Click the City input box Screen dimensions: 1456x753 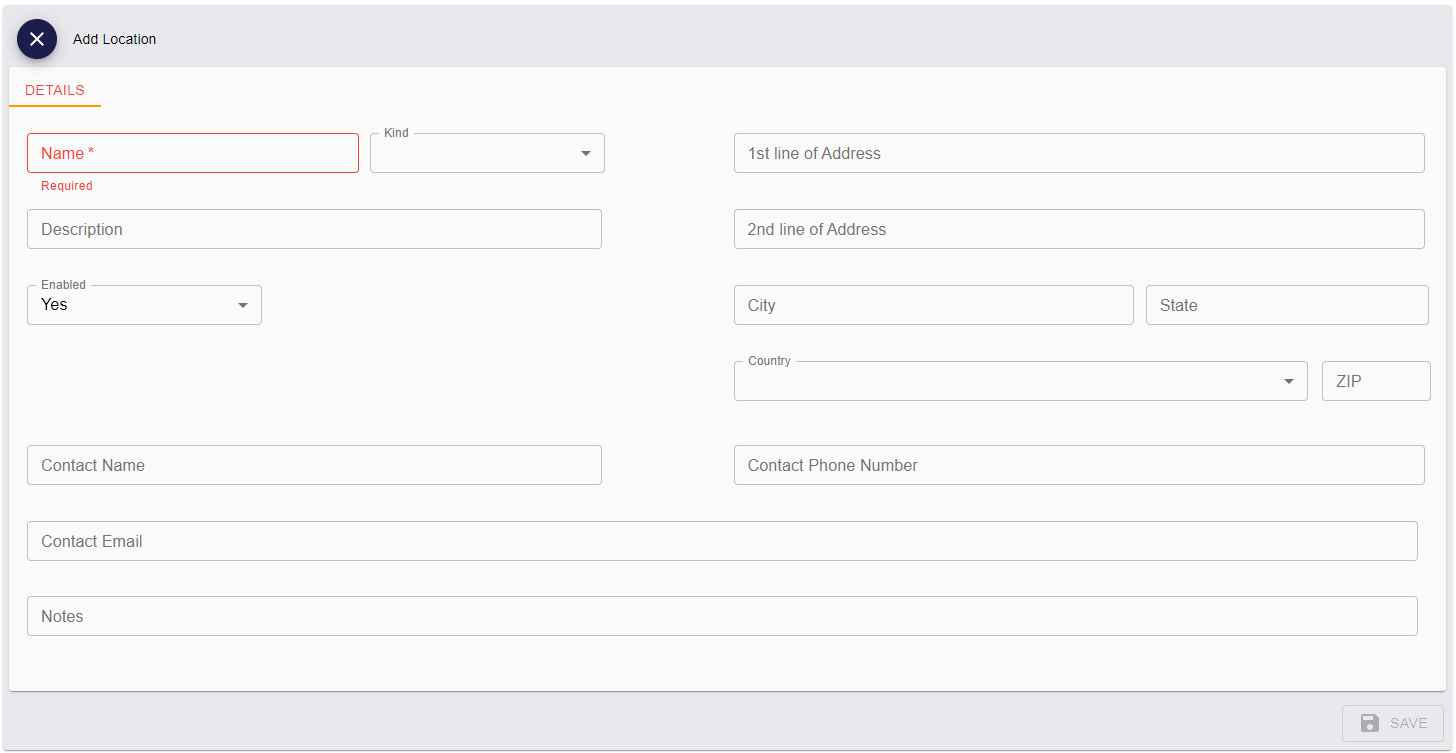(x=933, y=305)
